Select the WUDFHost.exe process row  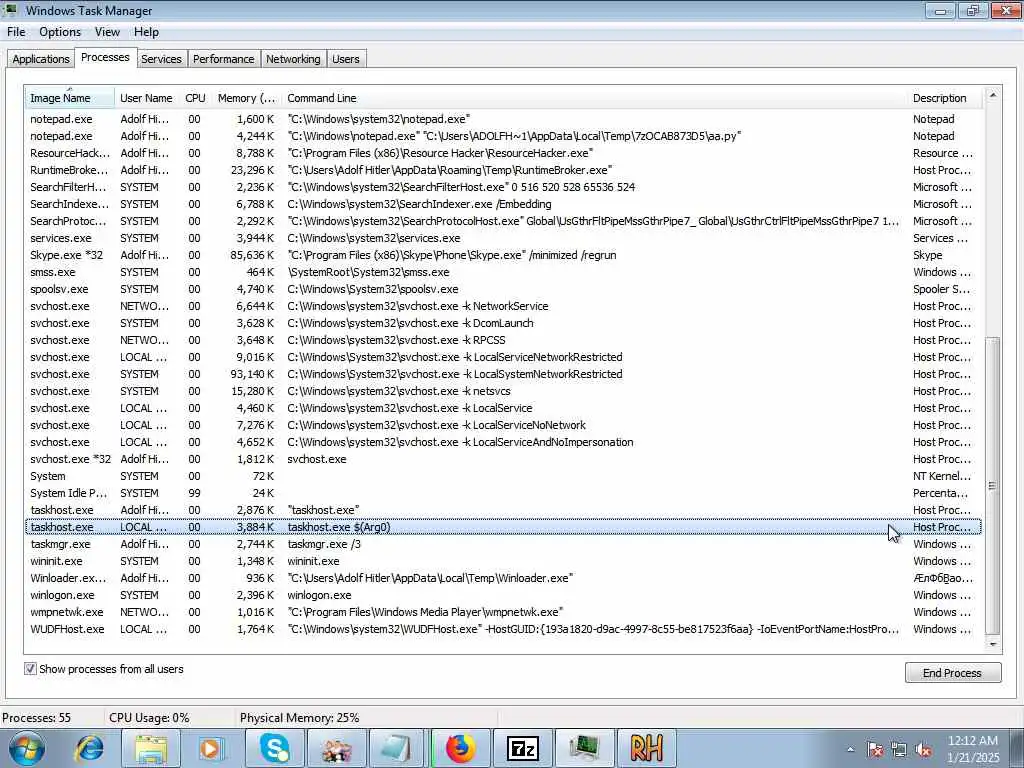[x=503, y=629]
